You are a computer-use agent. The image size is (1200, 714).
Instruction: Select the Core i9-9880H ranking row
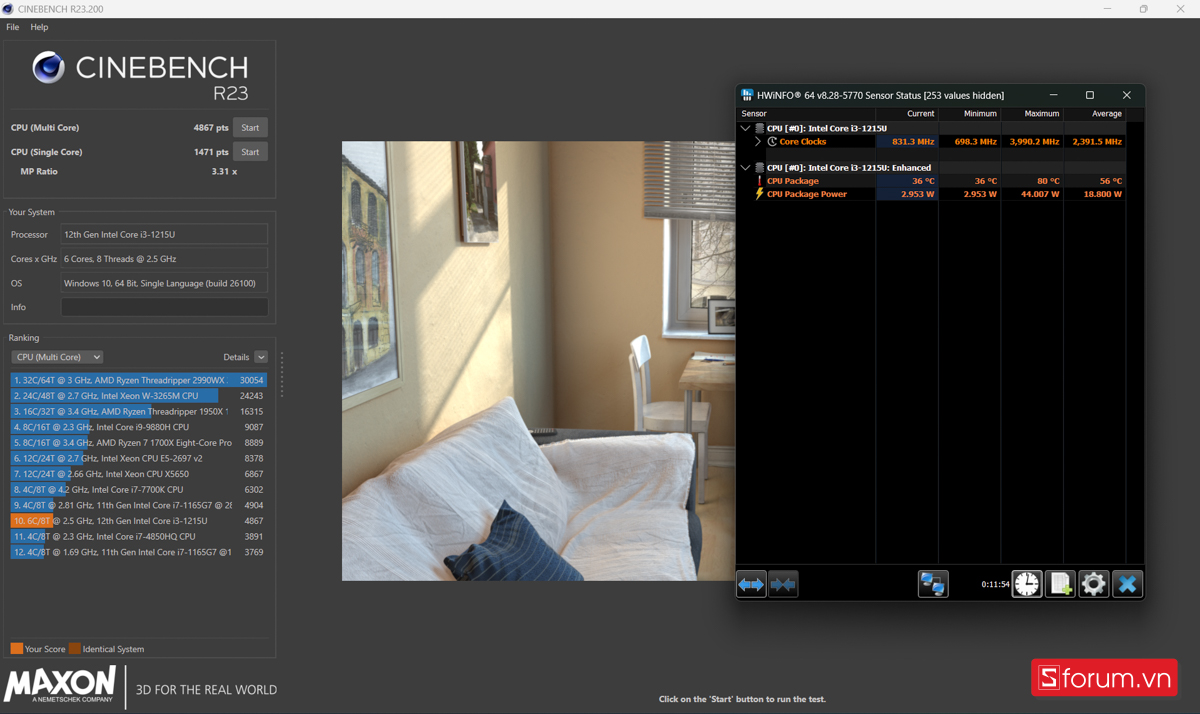[139, 427]
